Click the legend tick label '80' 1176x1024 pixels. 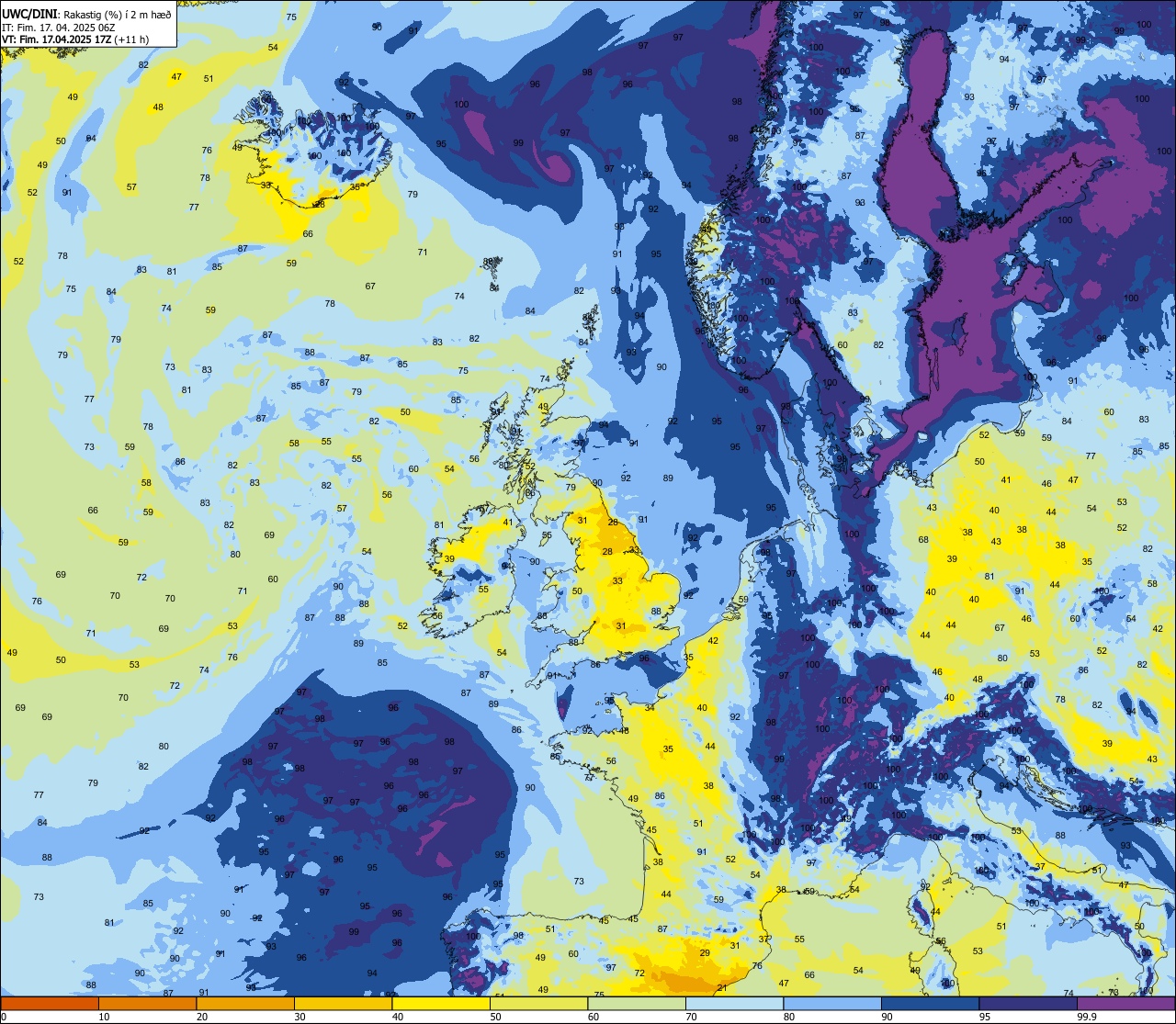[x=789, y=1017]
